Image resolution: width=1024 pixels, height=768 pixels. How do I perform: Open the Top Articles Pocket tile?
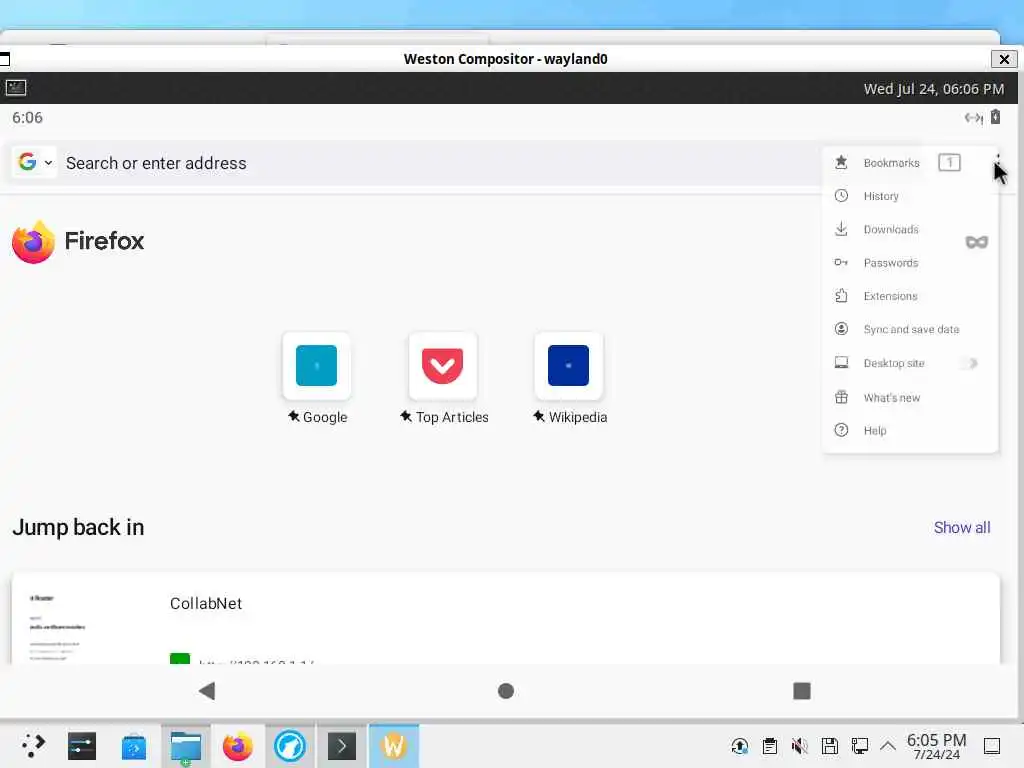coord(443,366)
